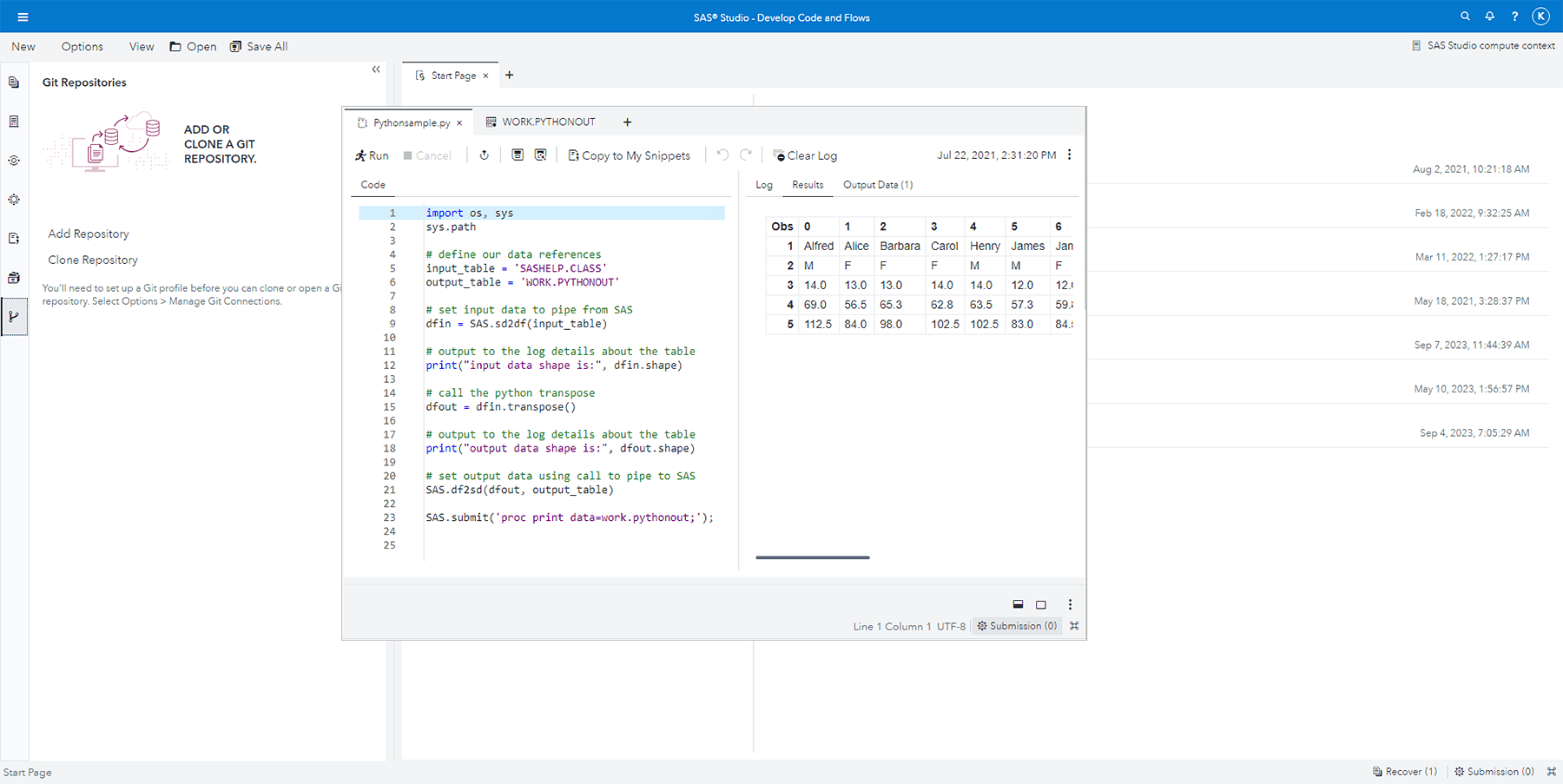This screenshot has height=784, width=1563.
Task: Click the Clone Repository link
Action: 93,260
